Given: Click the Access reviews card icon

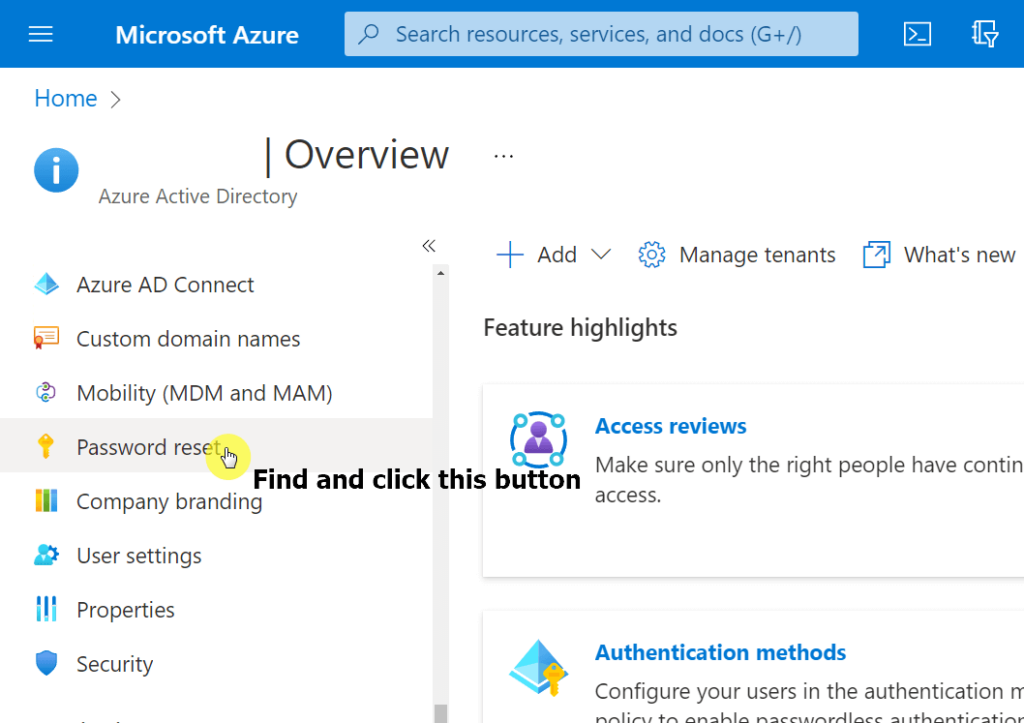Looking at the screenshot, I should coord(538,439).
